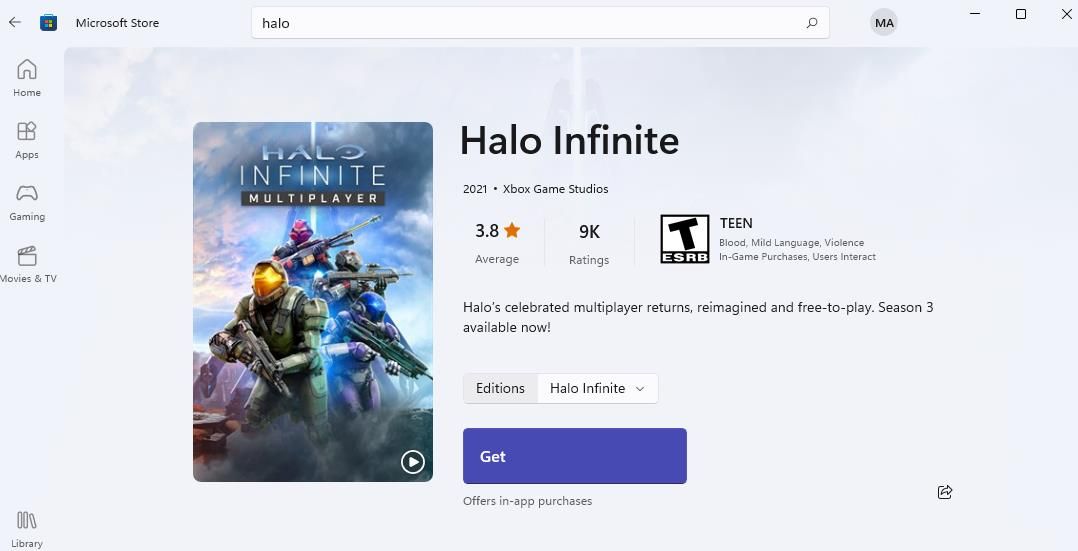The image size is (1078, 551).
Task: Click the Get button
Action: pyautogui.click(x=575, y=456)
